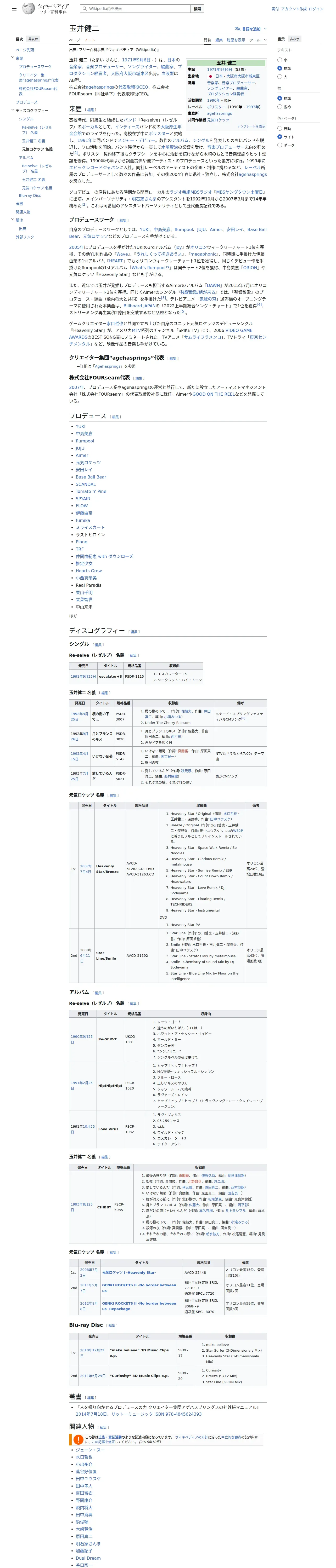Click 編集 beside the ディスコグラフィー heading

click(134, 632)
